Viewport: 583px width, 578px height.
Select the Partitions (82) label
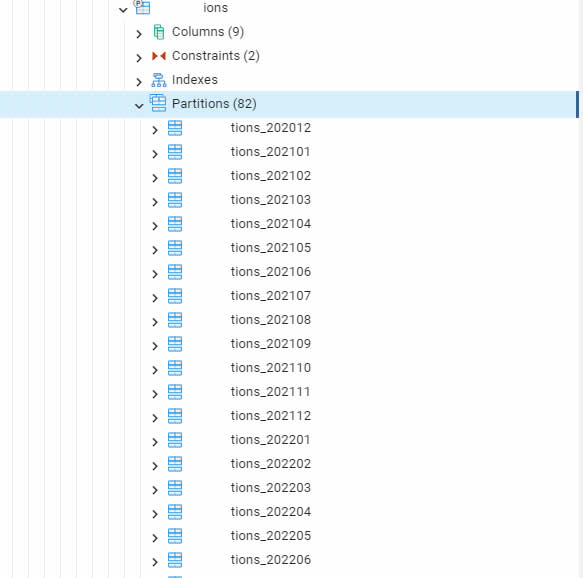click(x=214, y=104)
